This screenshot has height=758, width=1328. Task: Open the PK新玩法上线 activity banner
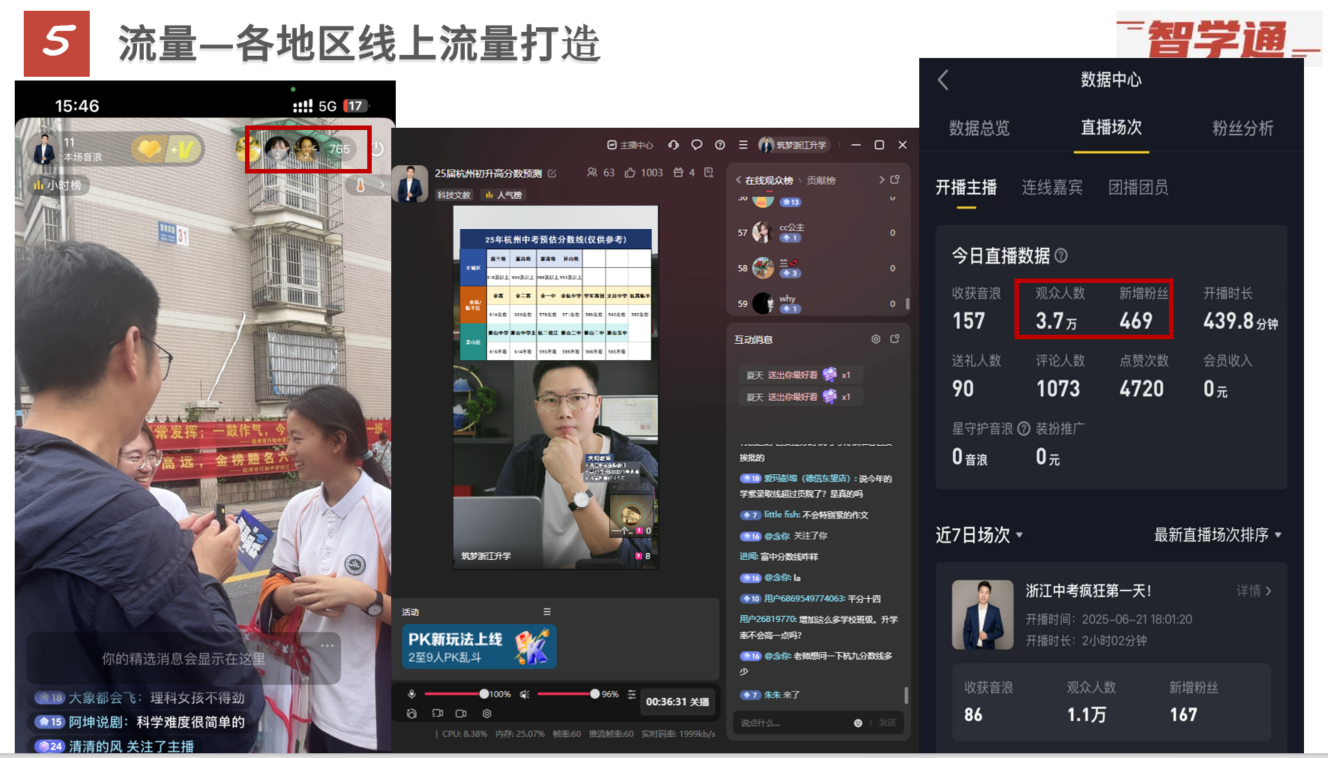pyautogui.click(x=479, y=646)
